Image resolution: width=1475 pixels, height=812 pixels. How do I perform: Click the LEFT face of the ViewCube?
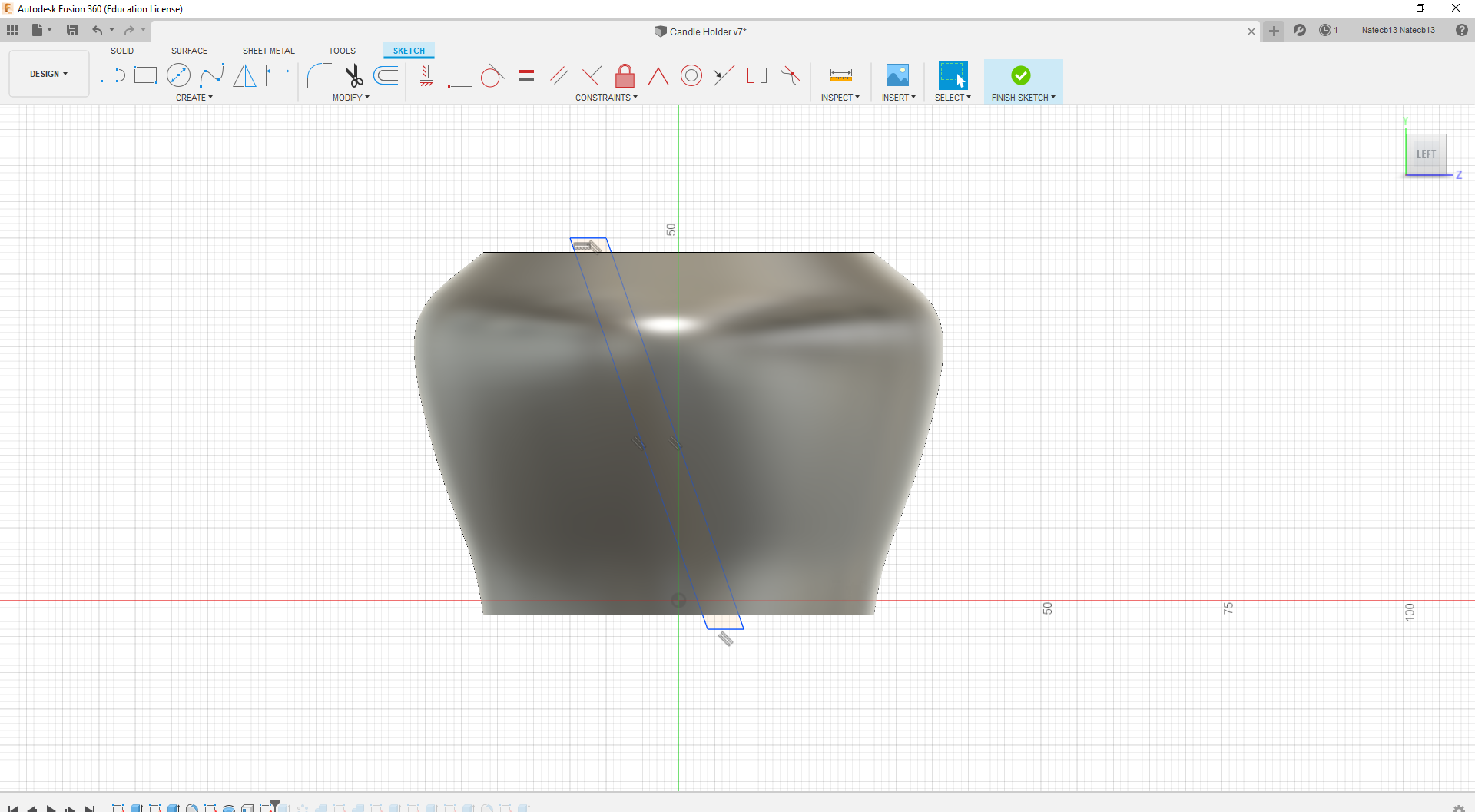1426,154
